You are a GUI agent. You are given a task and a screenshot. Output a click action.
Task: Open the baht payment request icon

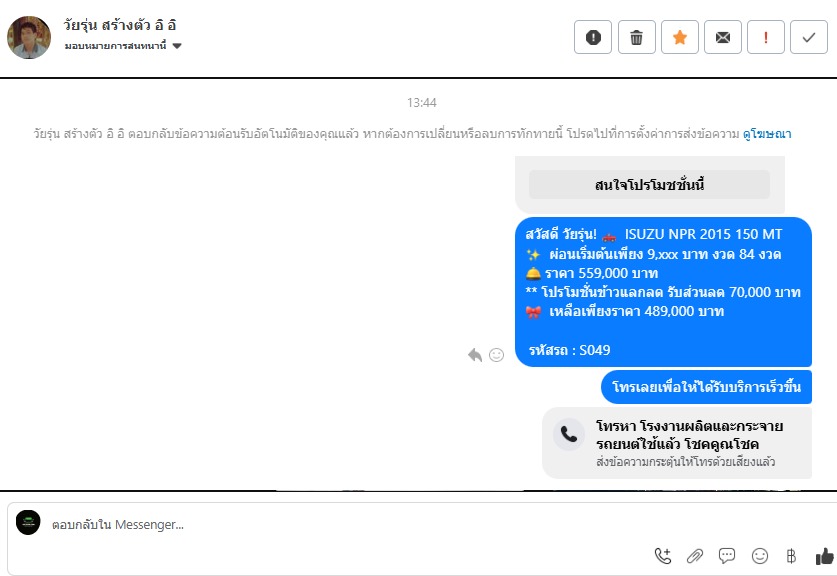(x=791, y=556)
